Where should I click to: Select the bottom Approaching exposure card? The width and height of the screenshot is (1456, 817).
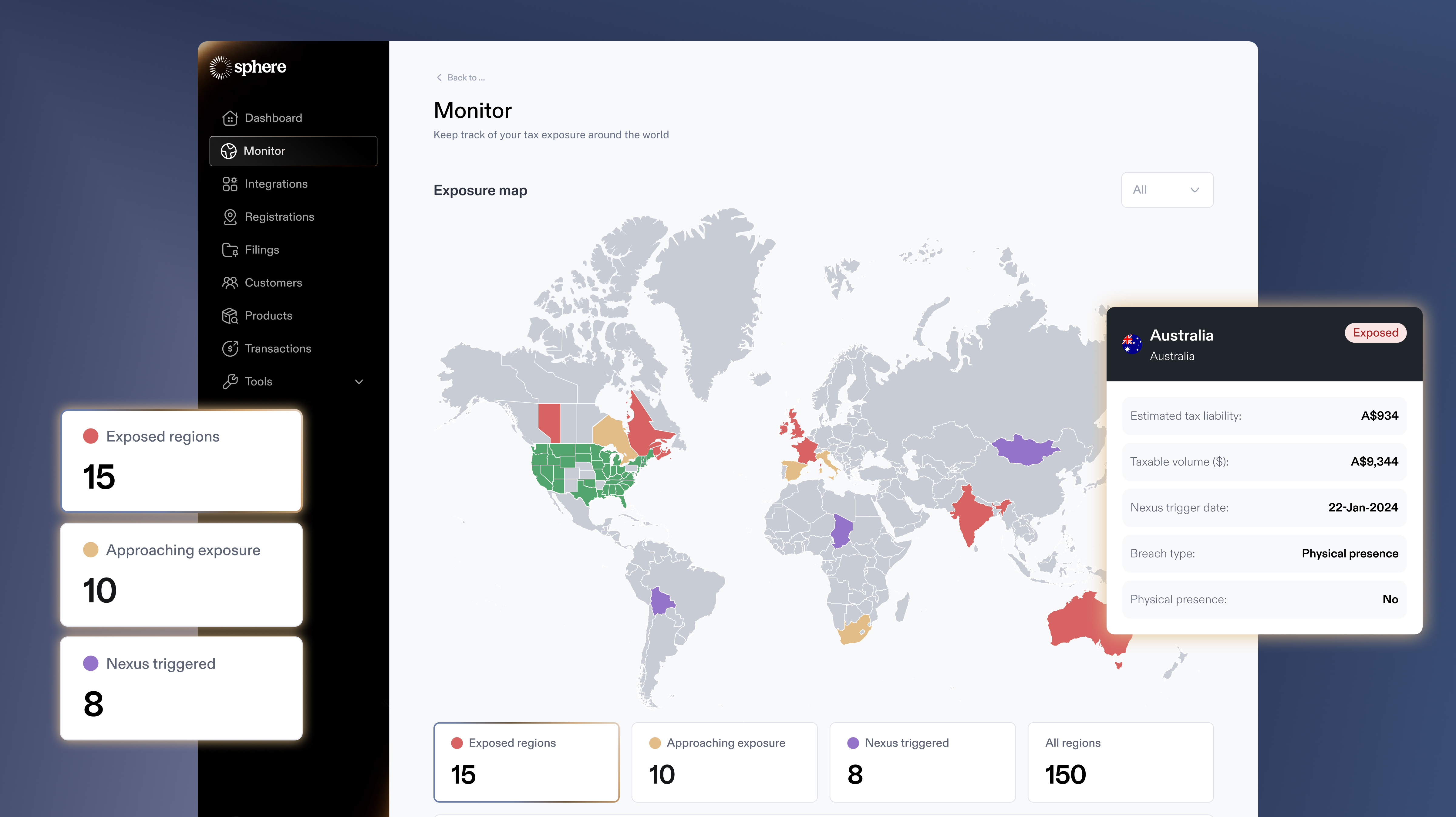724,761
